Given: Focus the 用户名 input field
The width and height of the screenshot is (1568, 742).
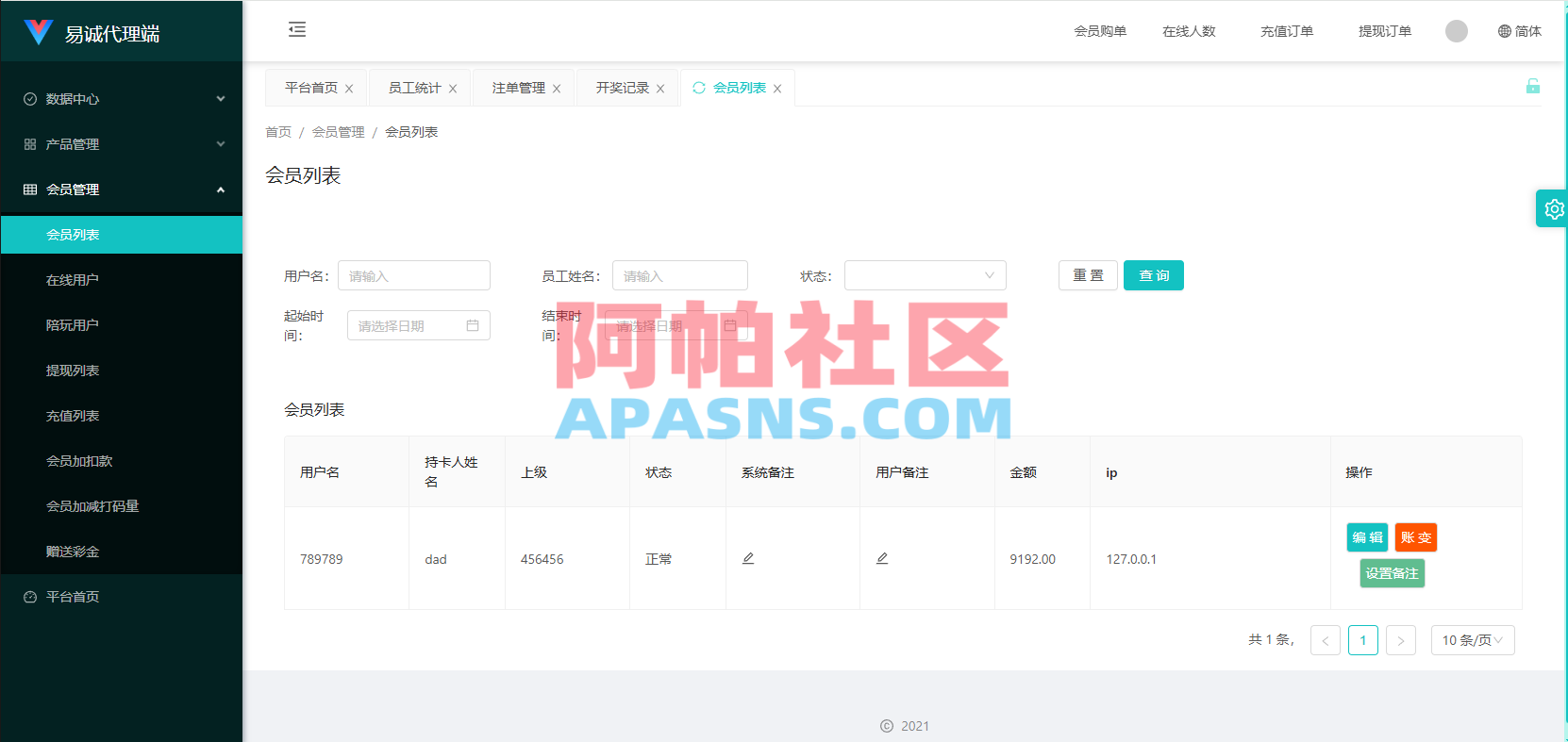Looking at the screenshot, I should [414, 275].
